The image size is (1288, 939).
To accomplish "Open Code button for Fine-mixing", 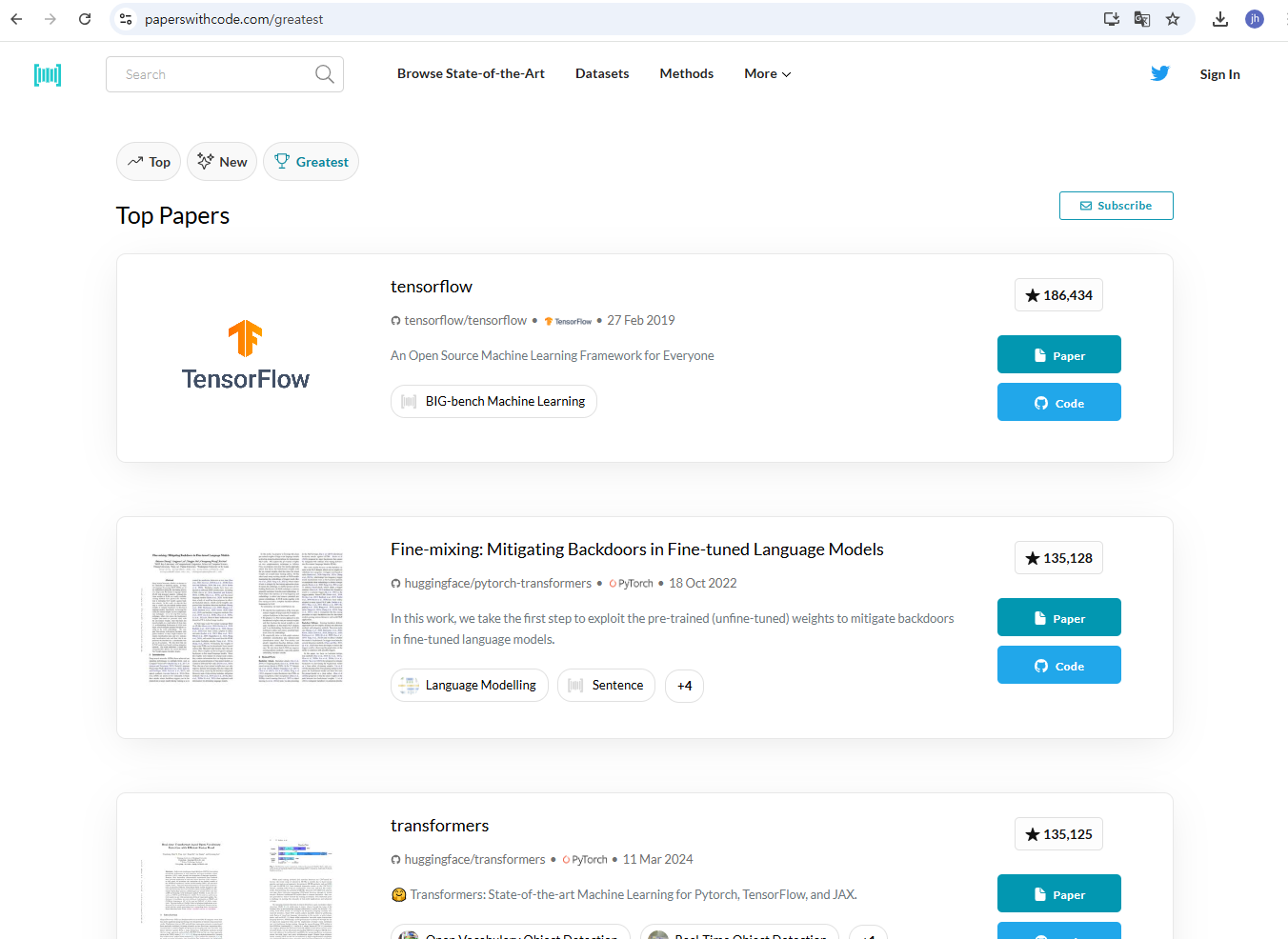I will pyautogui.click(x=1059, y=665).
